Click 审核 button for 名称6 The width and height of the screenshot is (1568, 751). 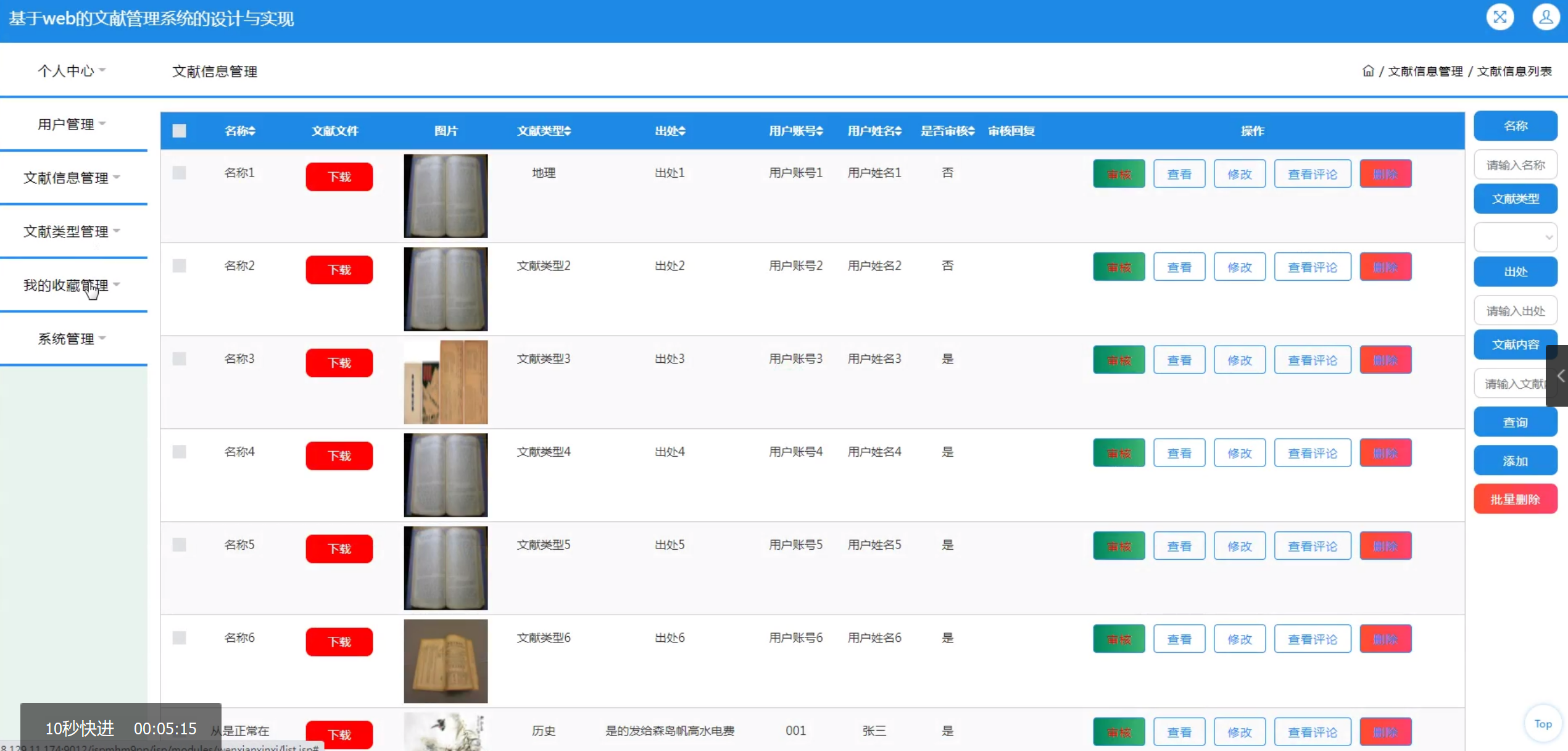(1119, 639)
